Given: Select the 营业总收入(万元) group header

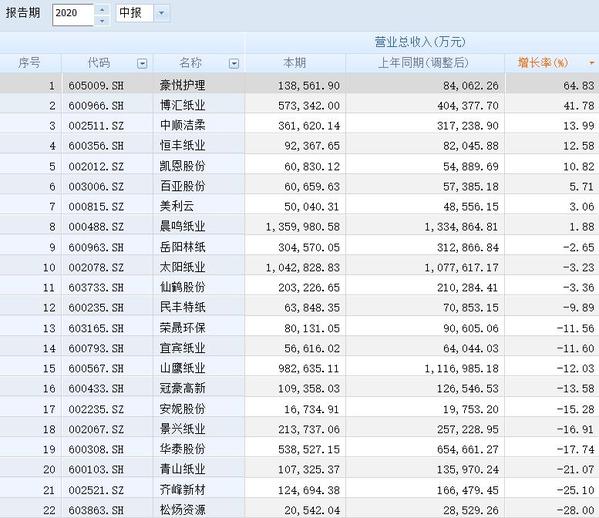Looking at the screenshot, I should (x=420, y=42).
